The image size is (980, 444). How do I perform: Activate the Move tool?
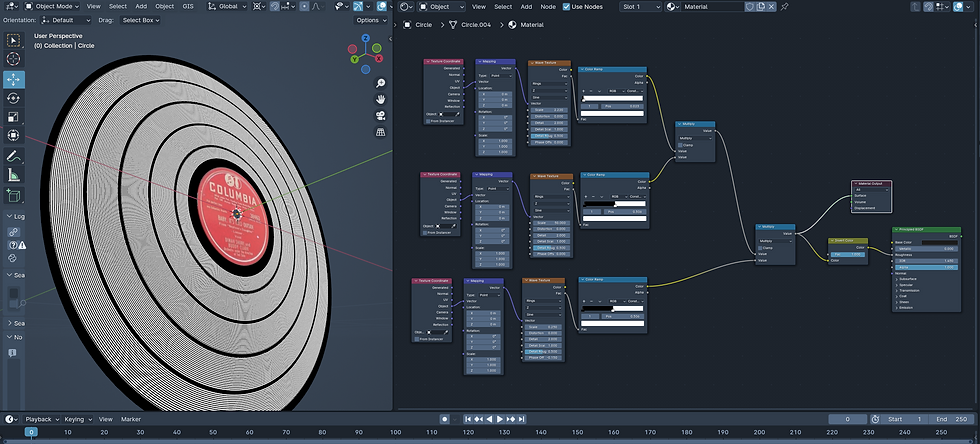coord(14,79)
